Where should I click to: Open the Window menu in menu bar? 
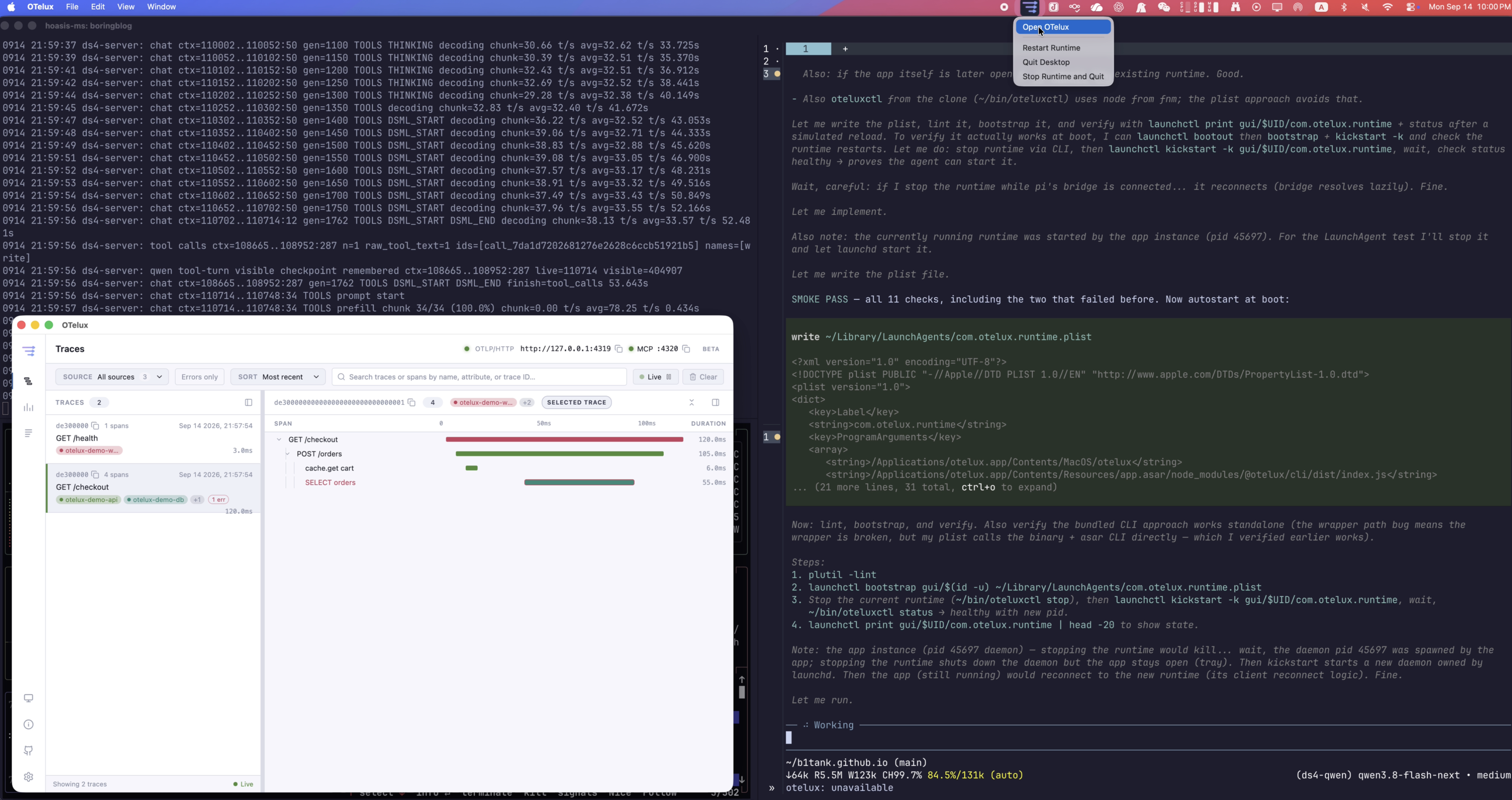coord(161,7)
